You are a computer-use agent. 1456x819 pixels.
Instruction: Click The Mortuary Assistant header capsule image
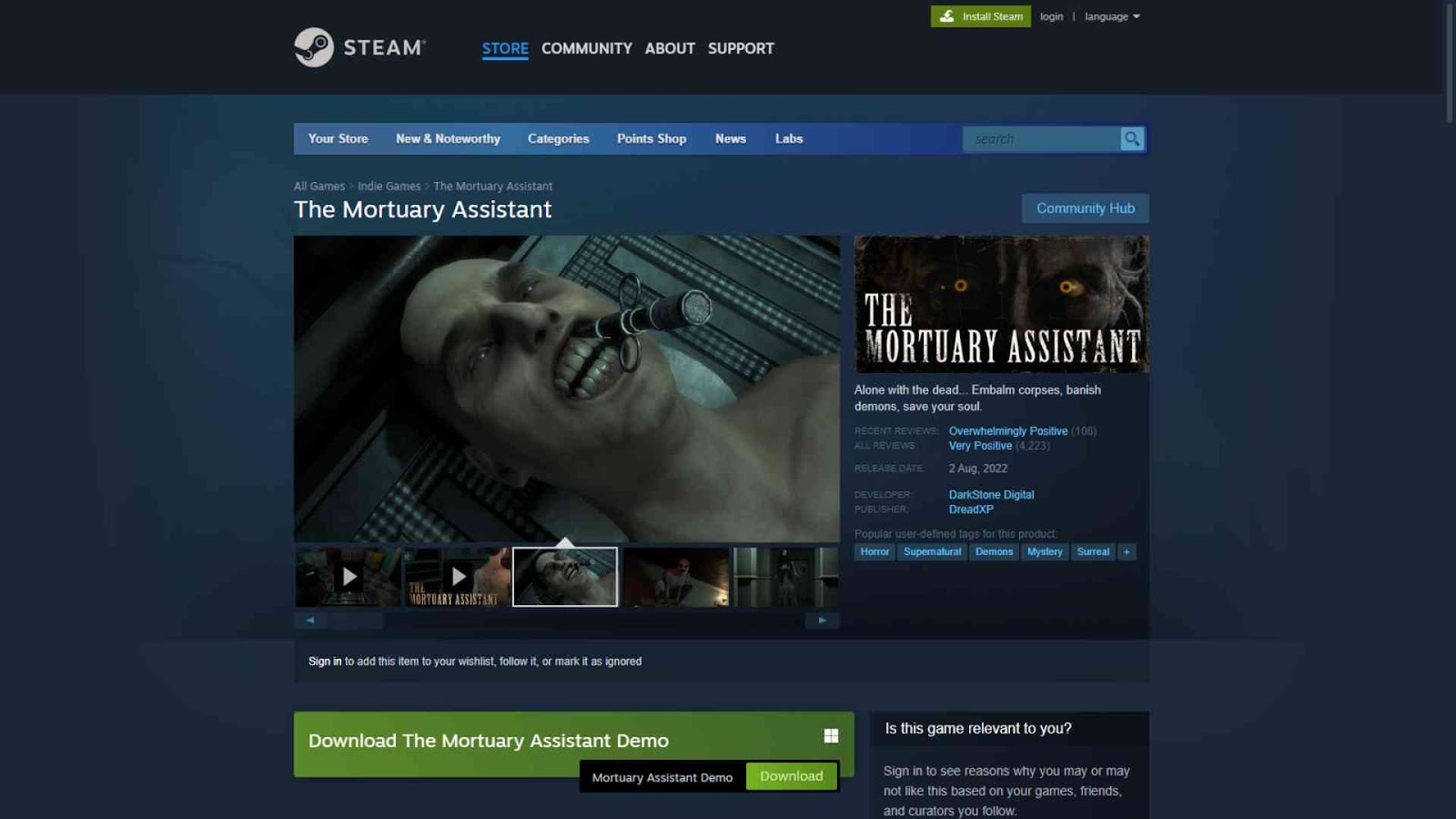point(1001,304)
